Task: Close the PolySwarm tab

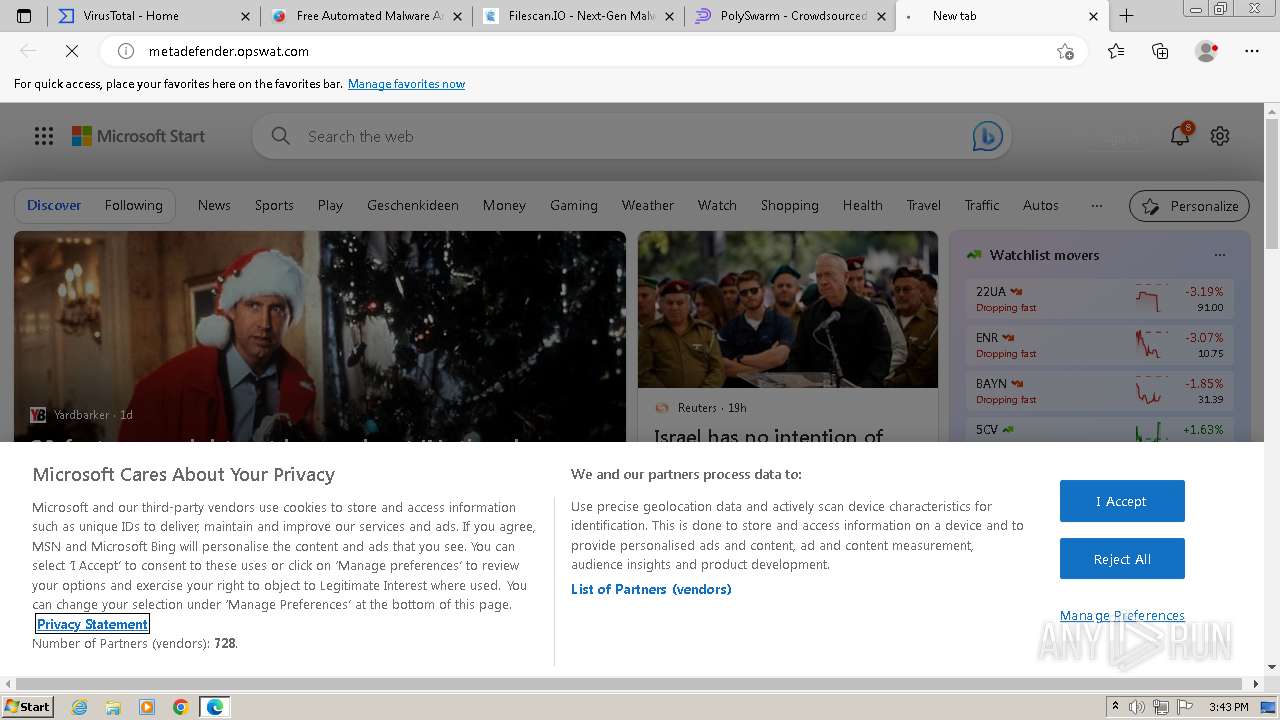Action: point(882,16)
